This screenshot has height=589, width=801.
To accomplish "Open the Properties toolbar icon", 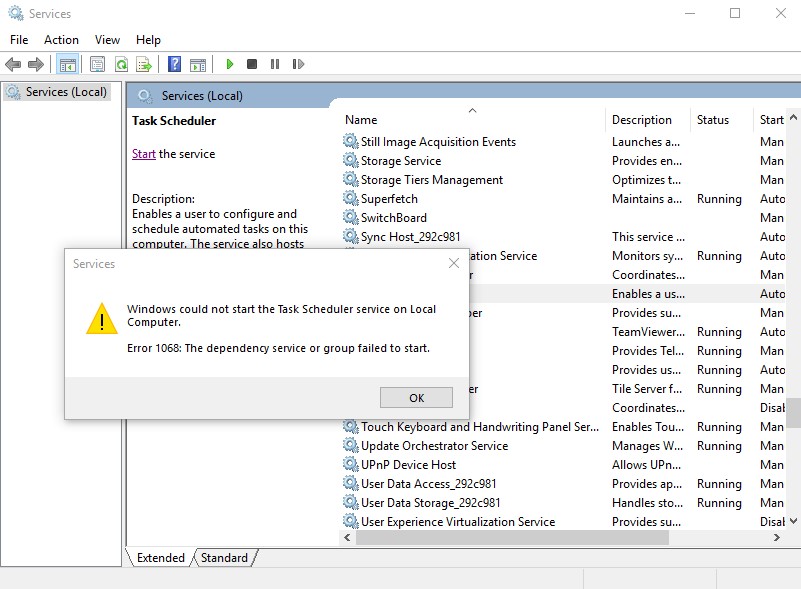I will [97, 64].
